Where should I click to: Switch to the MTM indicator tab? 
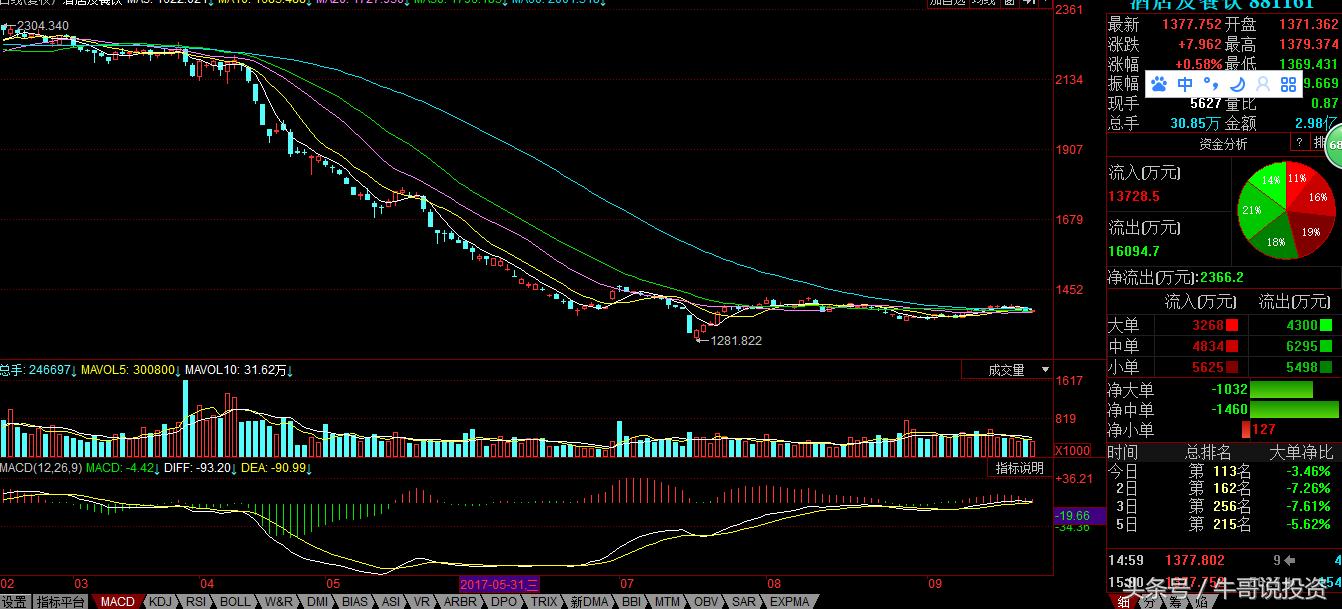(x=668, y=601)
